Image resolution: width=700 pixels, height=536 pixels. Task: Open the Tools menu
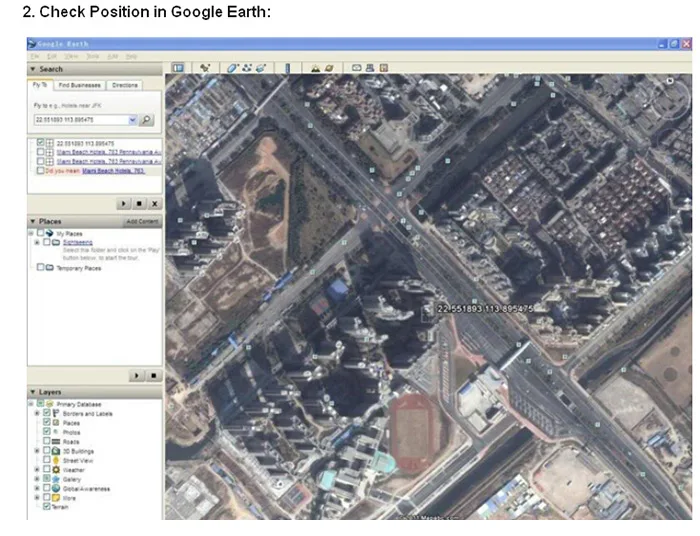92,56
